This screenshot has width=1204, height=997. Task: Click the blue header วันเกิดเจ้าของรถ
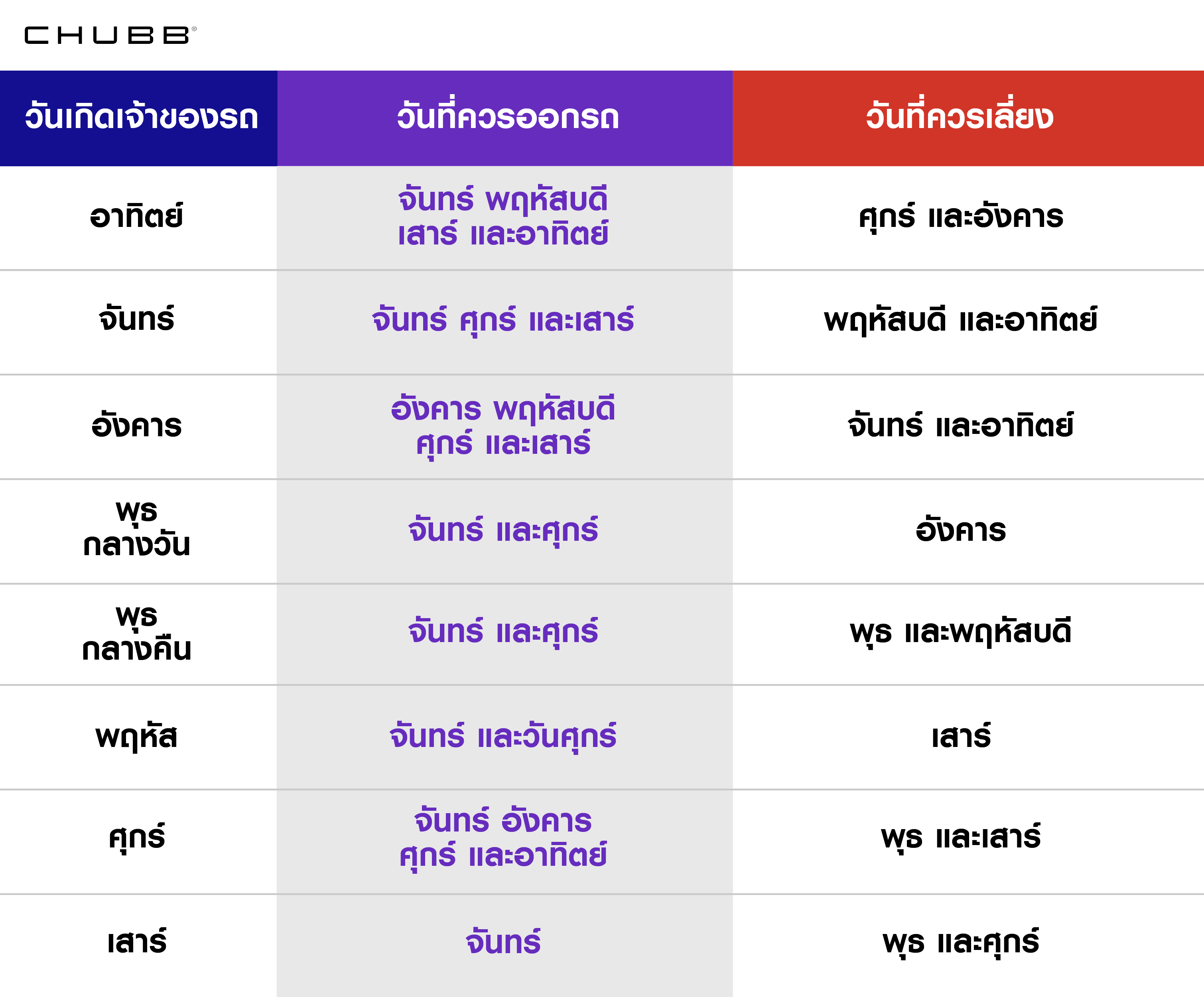point(141,118)
